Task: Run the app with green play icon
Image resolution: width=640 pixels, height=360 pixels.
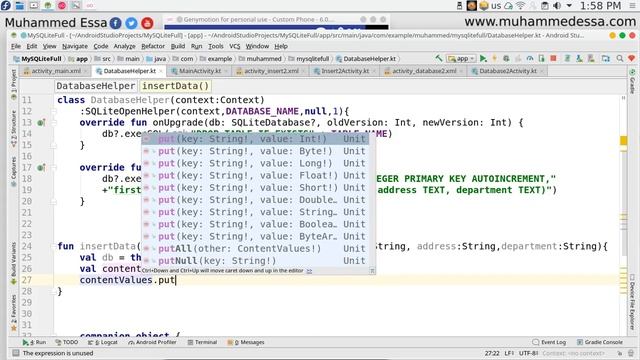Action: click(x=483, y=58)
